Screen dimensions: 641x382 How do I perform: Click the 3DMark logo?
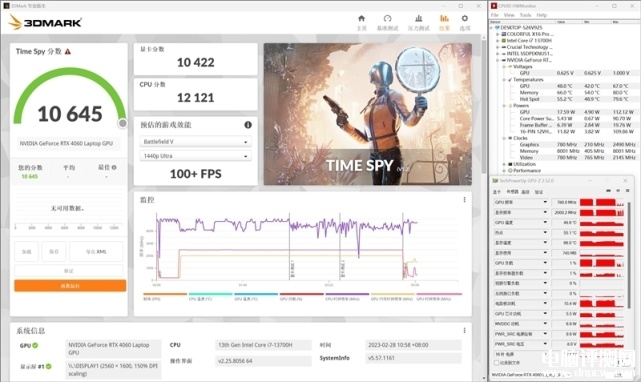click(x=45, y=22)
